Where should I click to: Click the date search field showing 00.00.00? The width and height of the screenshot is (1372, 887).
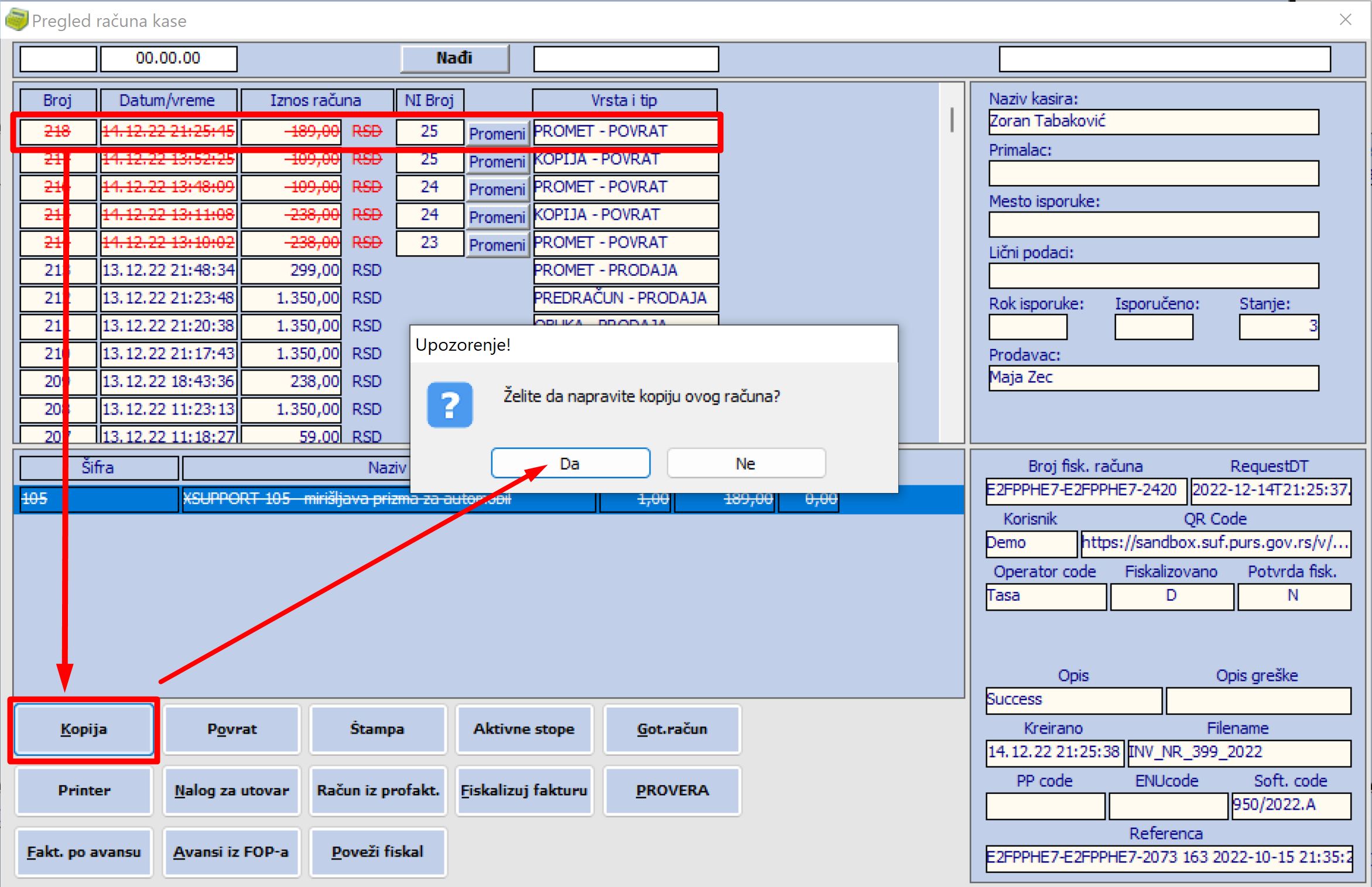click(x=169, y=59)
